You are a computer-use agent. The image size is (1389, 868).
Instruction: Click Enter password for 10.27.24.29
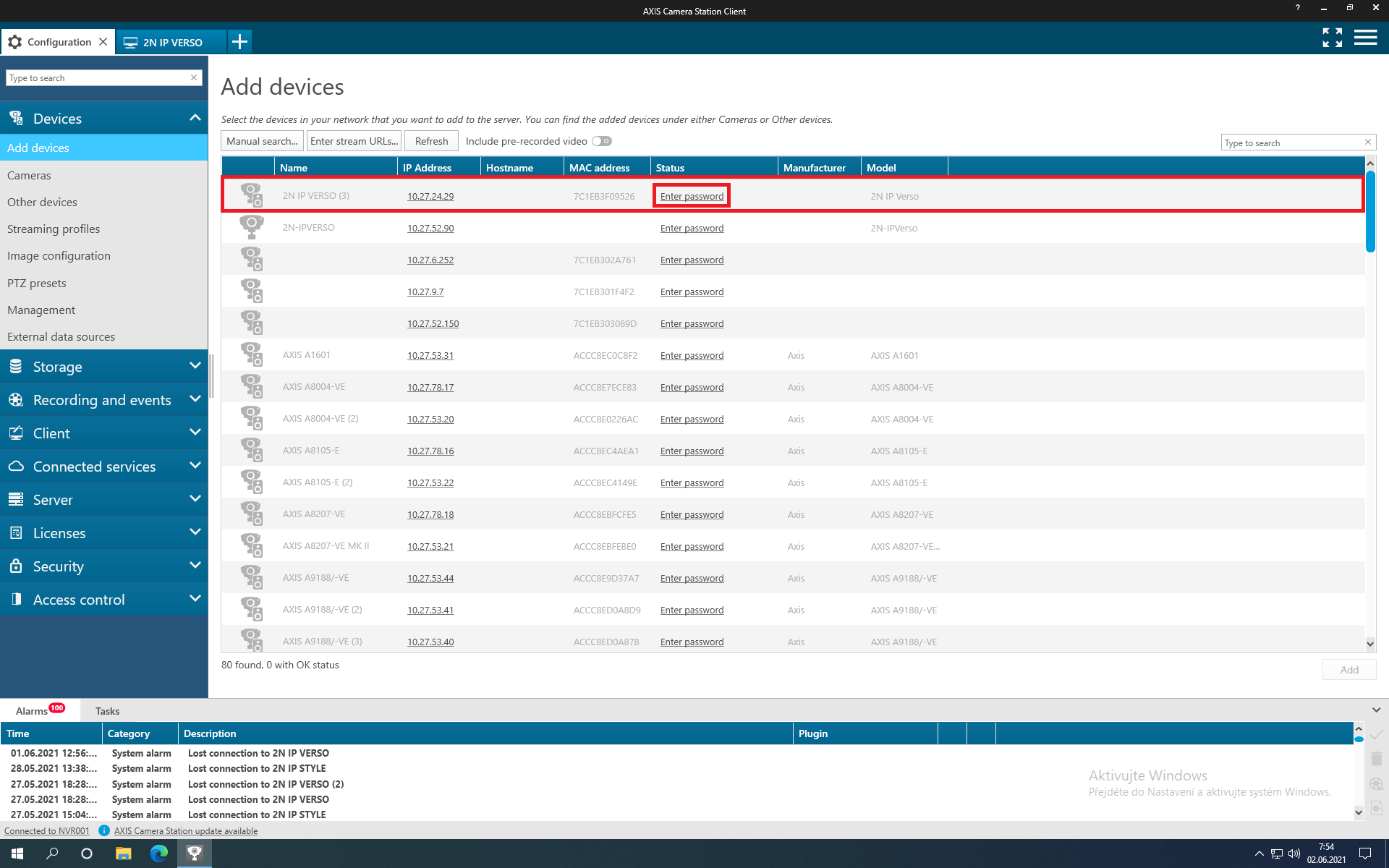[x=692, y=196]
